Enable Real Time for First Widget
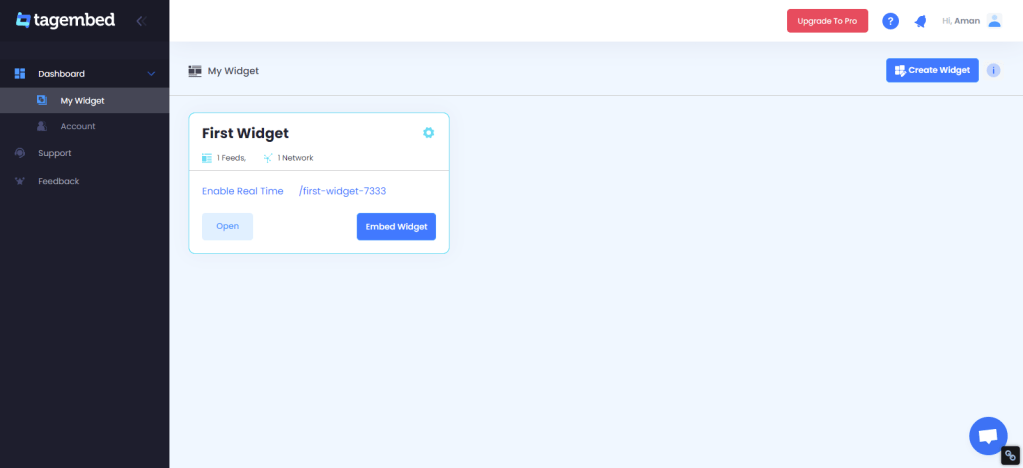 tap(242, 191)
